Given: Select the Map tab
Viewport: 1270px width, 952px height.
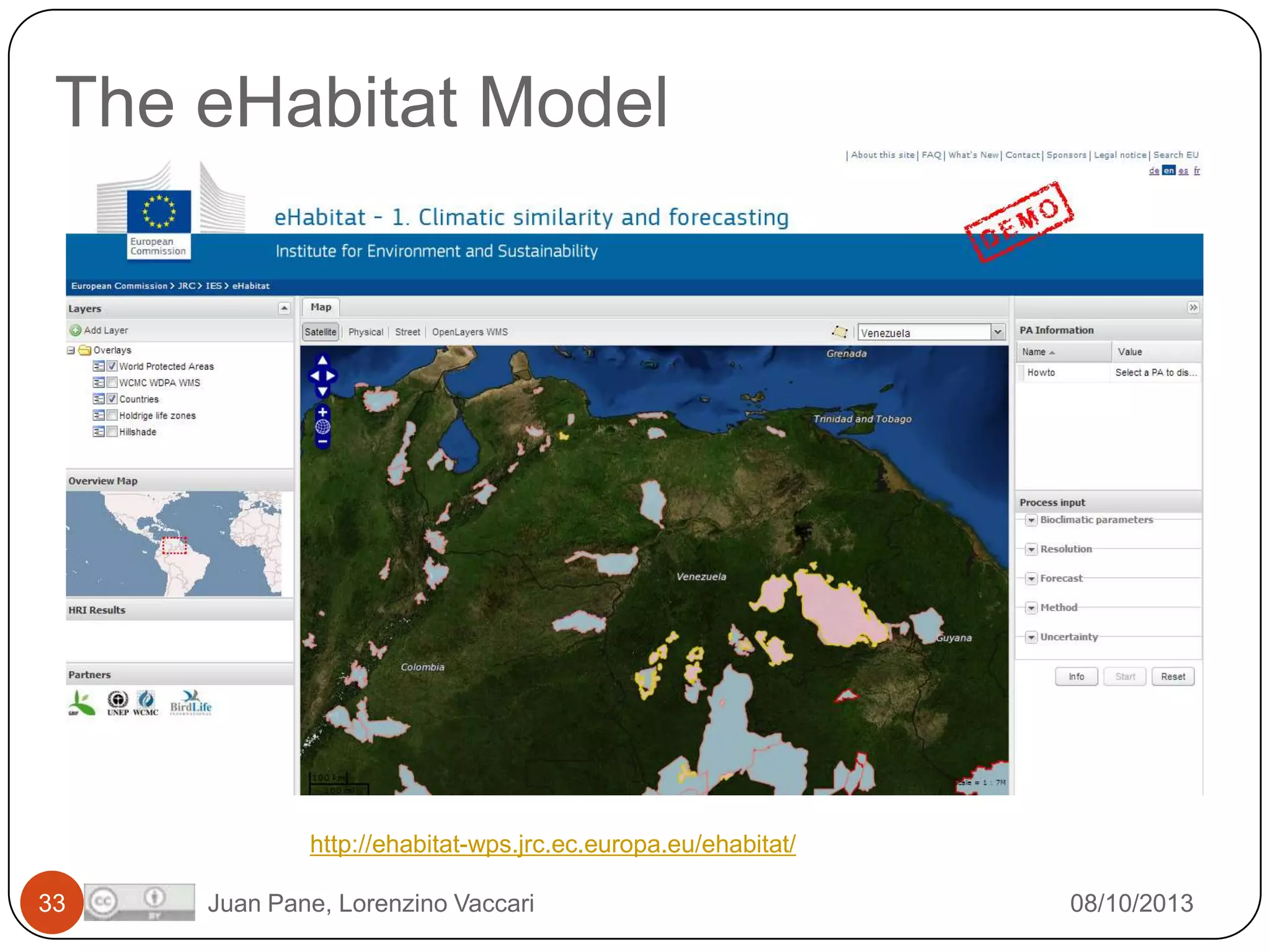Looking at the screenshot, I should tap(321, 307).
